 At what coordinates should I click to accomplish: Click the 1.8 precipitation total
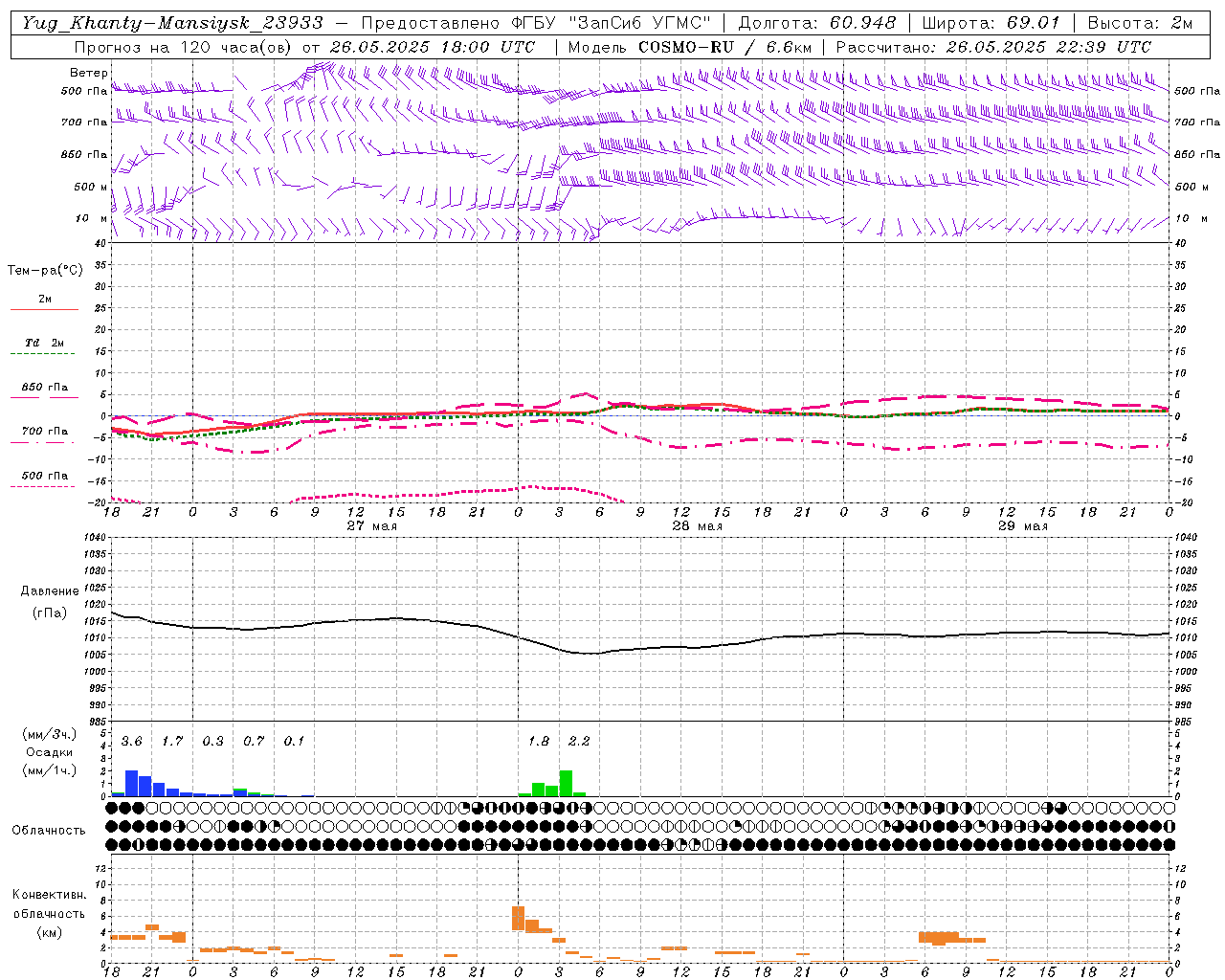(x=539, y=741)
